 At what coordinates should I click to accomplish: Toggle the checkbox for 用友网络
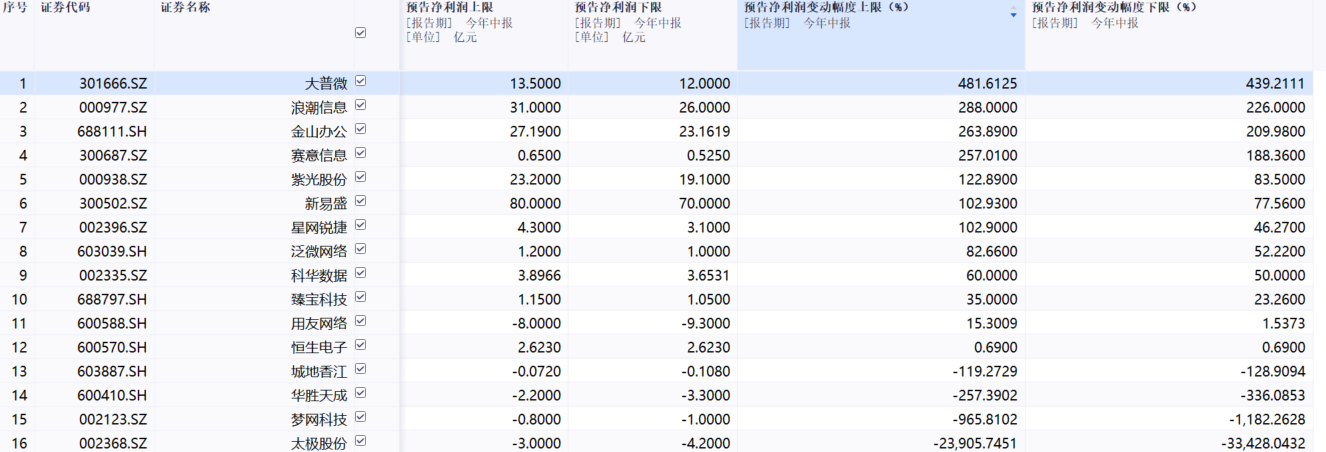[x=360, y=321]
